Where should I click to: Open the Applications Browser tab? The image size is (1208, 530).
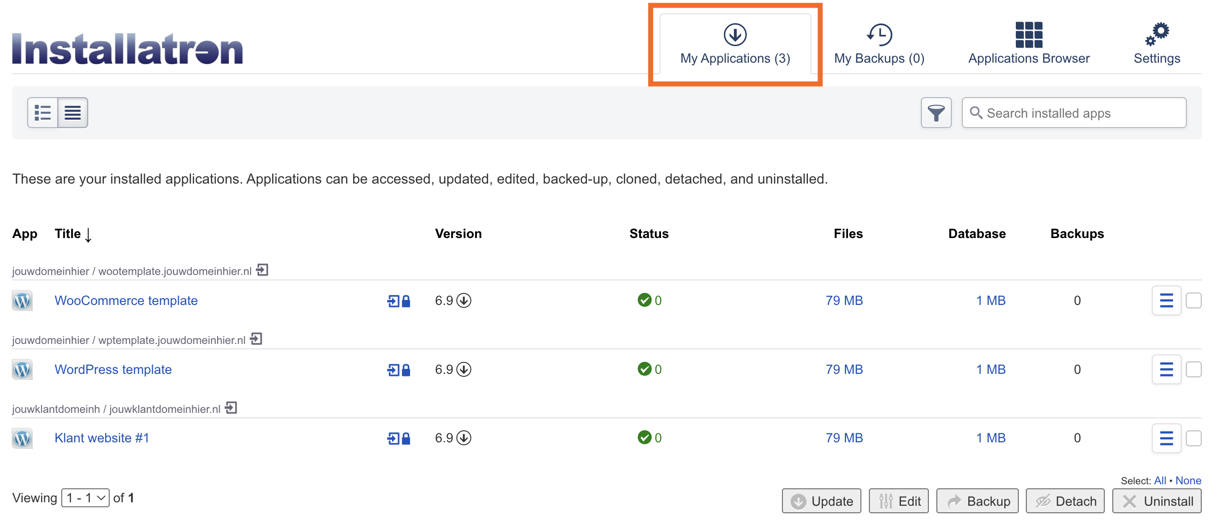[x=1028, y=45]
